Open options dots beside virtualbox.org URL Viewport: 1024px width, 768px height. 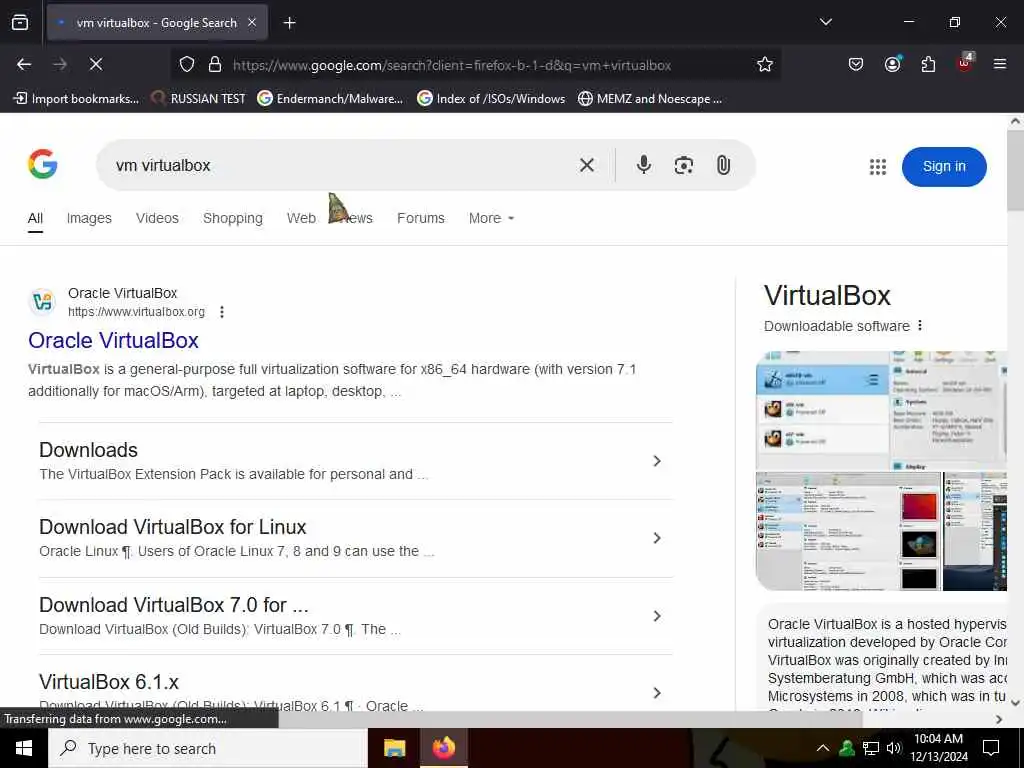pos(222,312)
